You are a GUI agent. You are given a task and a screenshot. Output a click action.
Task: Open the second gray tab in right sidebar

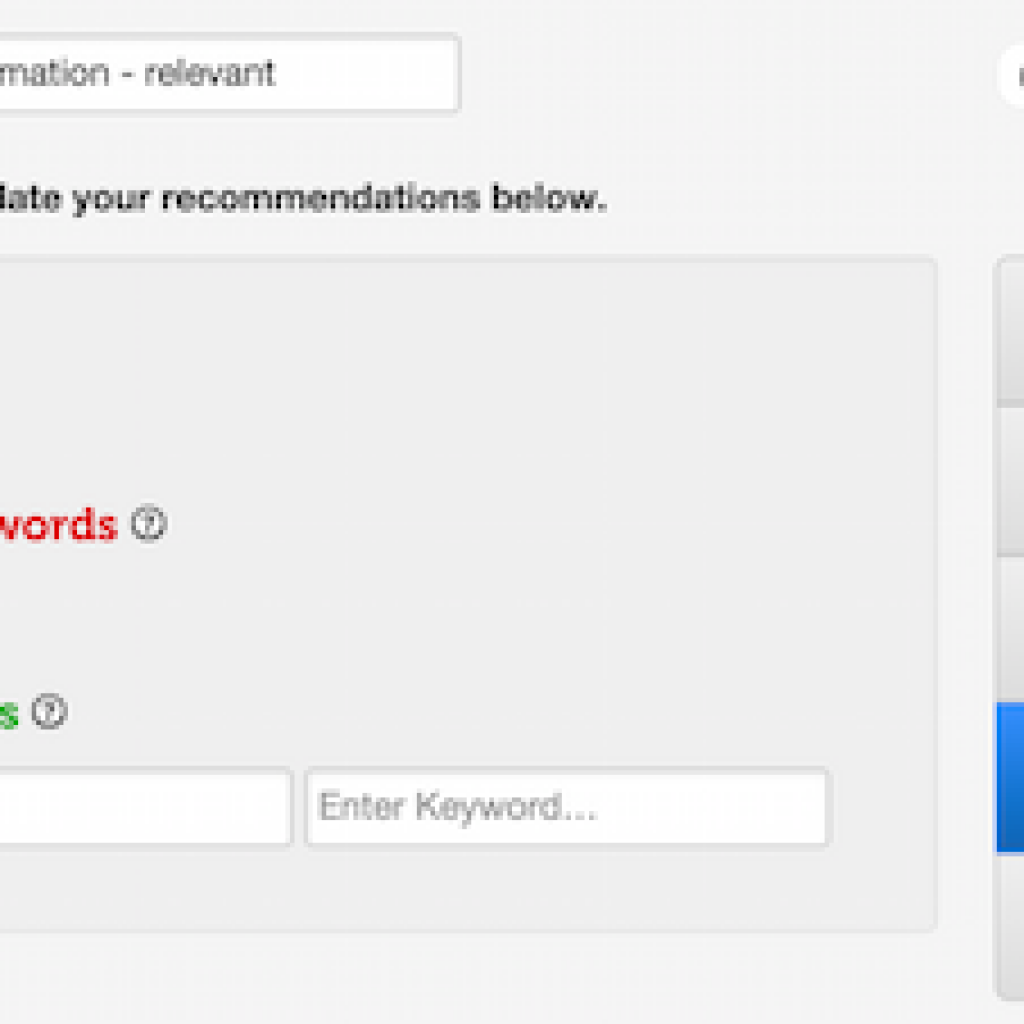tap(1010, 482)
